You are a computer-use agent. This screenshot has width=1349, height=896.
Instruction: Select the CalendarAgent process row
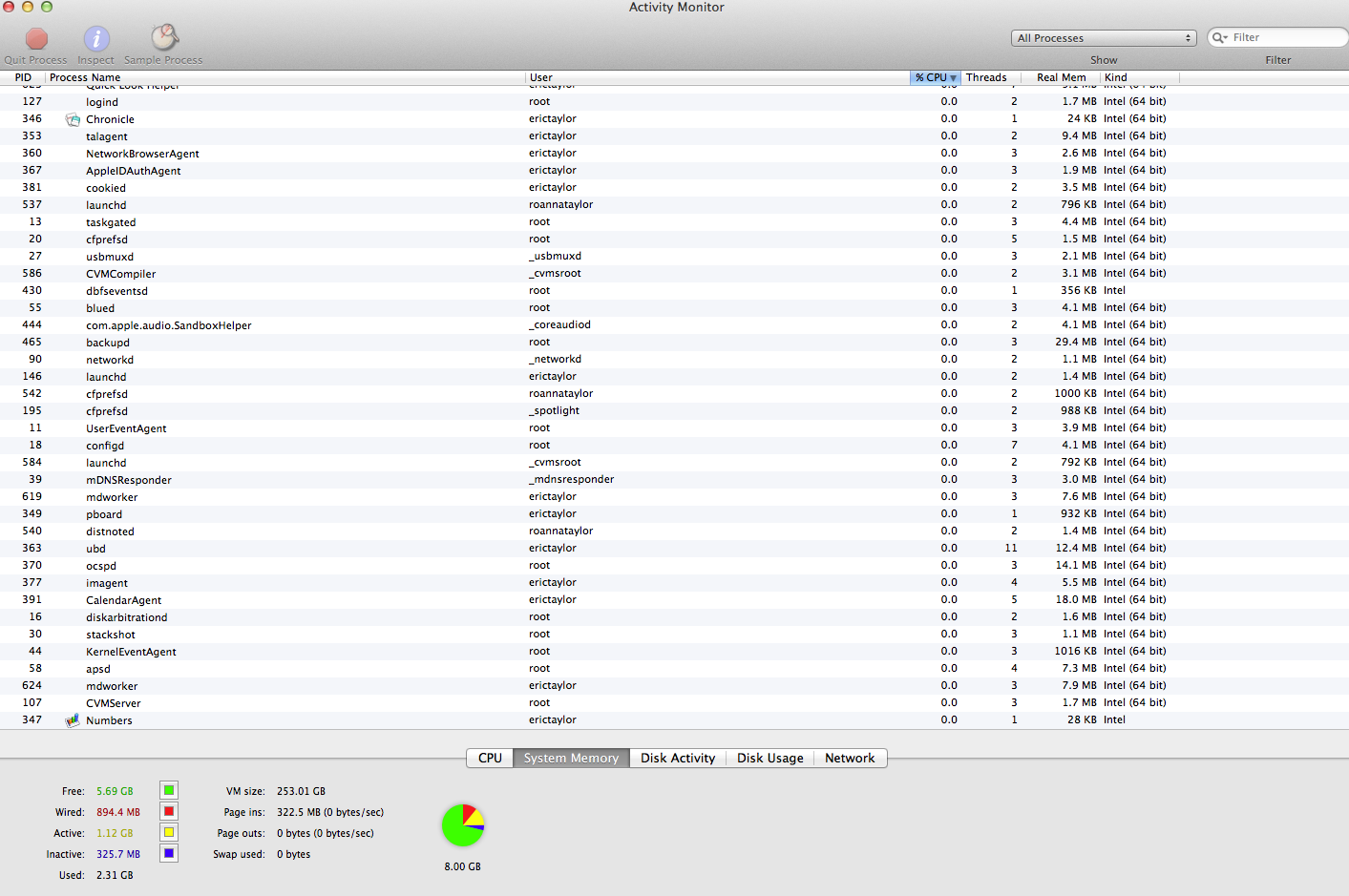click(674, 600)
